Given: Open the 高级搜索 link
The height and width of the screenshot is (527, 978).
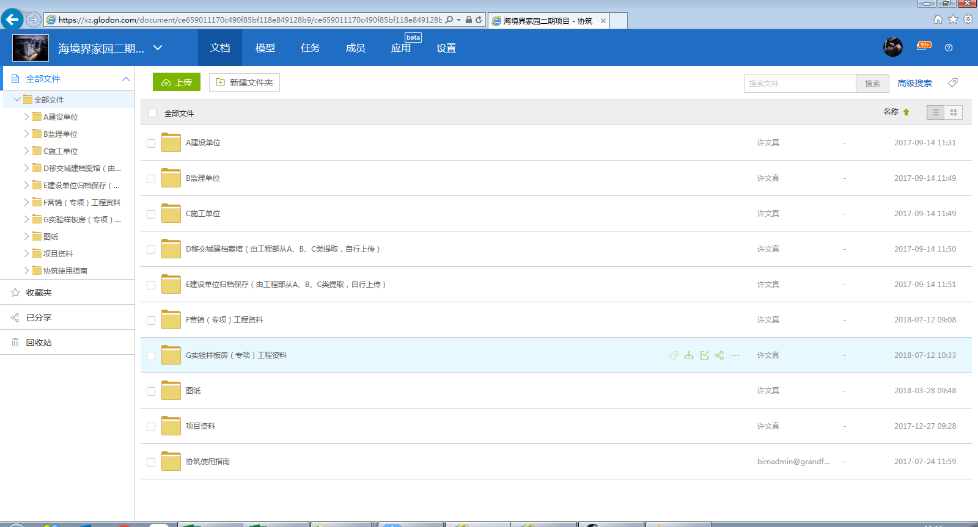Looking at the screenshot, I should tap(914, 83).
